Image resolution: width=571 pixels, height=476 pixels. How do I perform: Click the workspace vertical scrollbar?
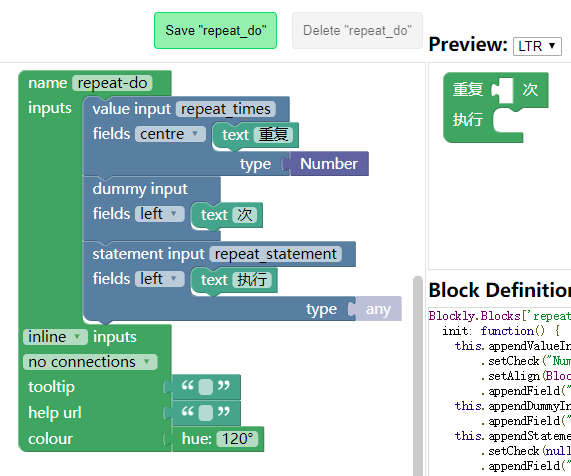coord(418,375)
